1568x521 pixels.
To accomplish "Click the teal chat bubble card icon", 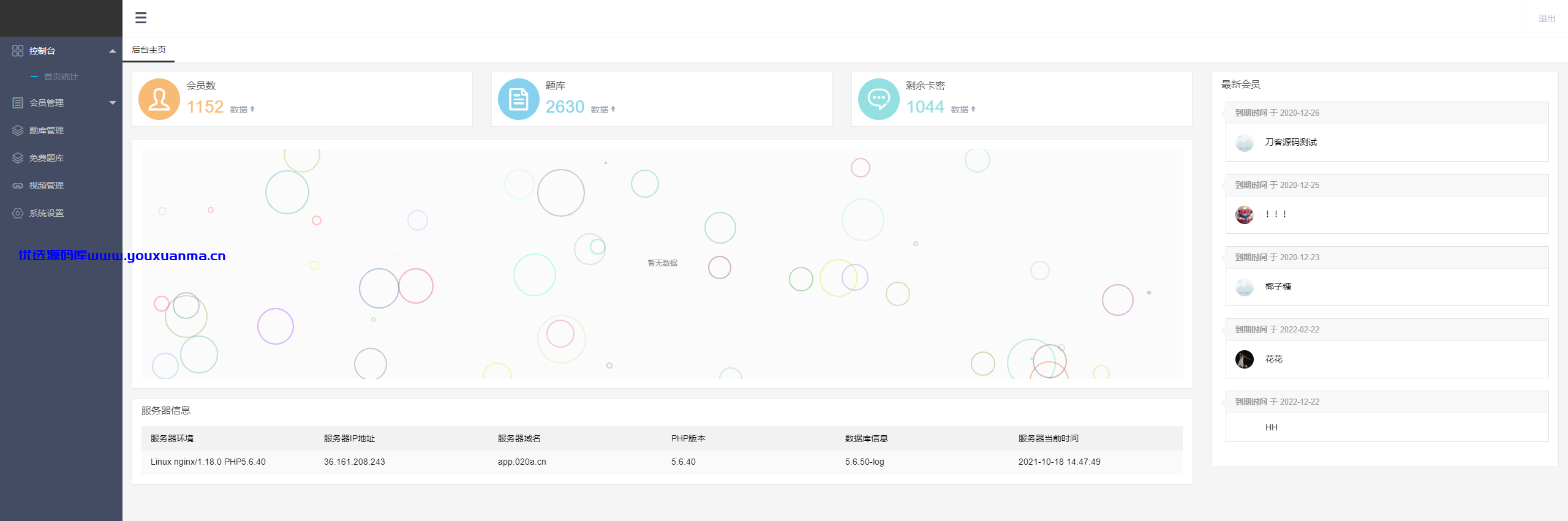I will click(x=879, y=99).
